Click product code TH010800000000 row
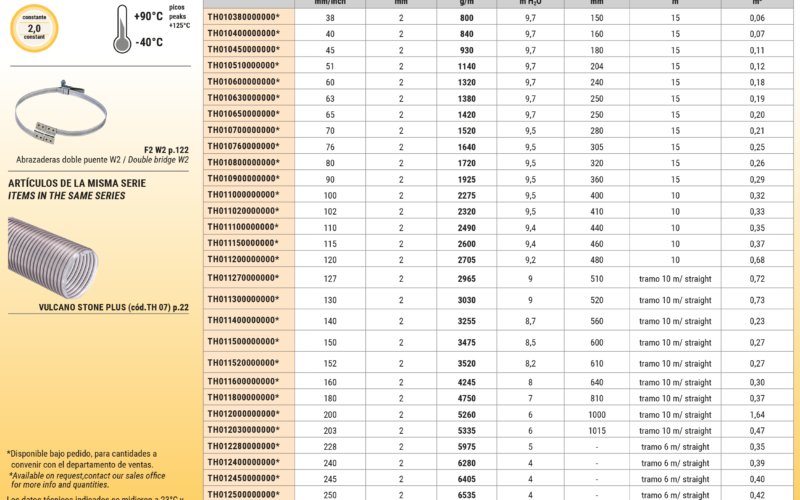The height and width of the screenshot is (500, 800). click(243, 162)
